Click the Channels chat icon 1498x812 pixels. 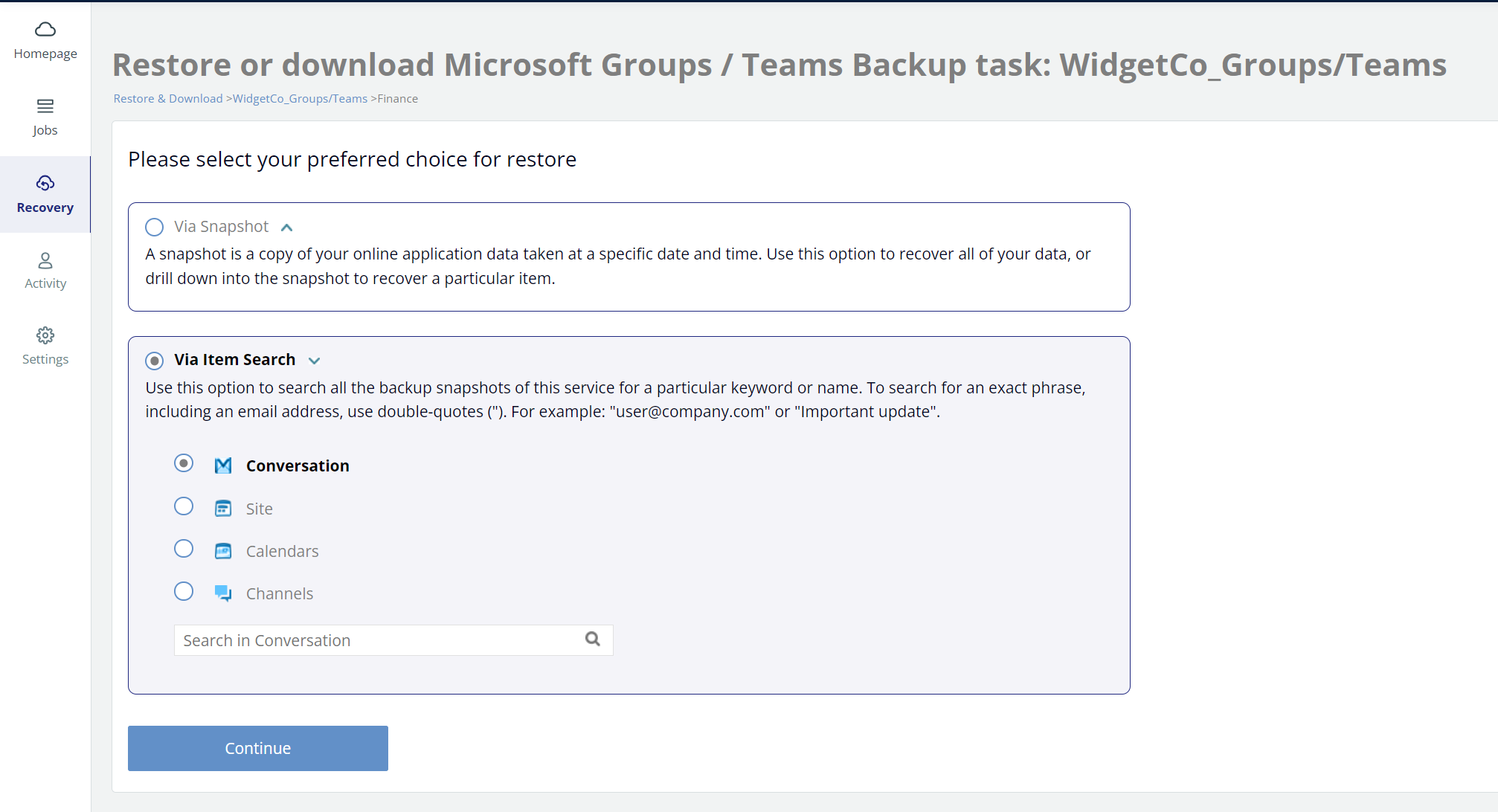(223, 593)
